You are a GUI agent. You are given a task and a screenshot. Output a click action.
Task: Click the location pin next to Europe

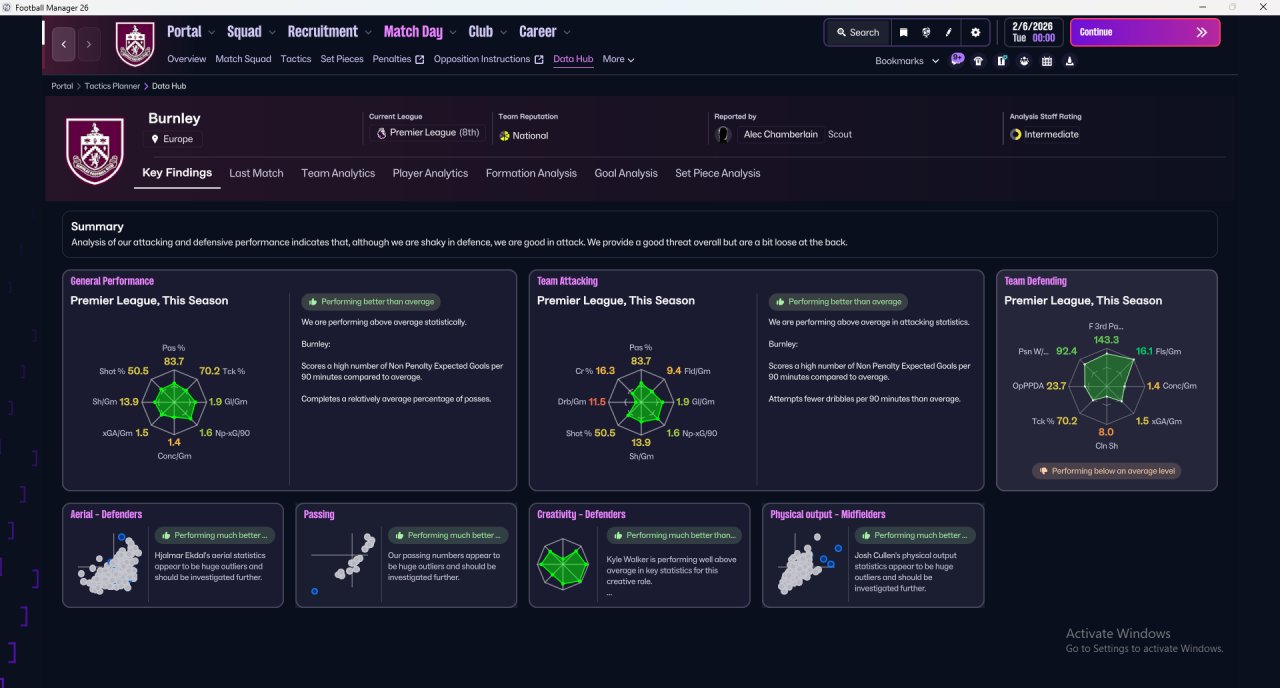156,139
